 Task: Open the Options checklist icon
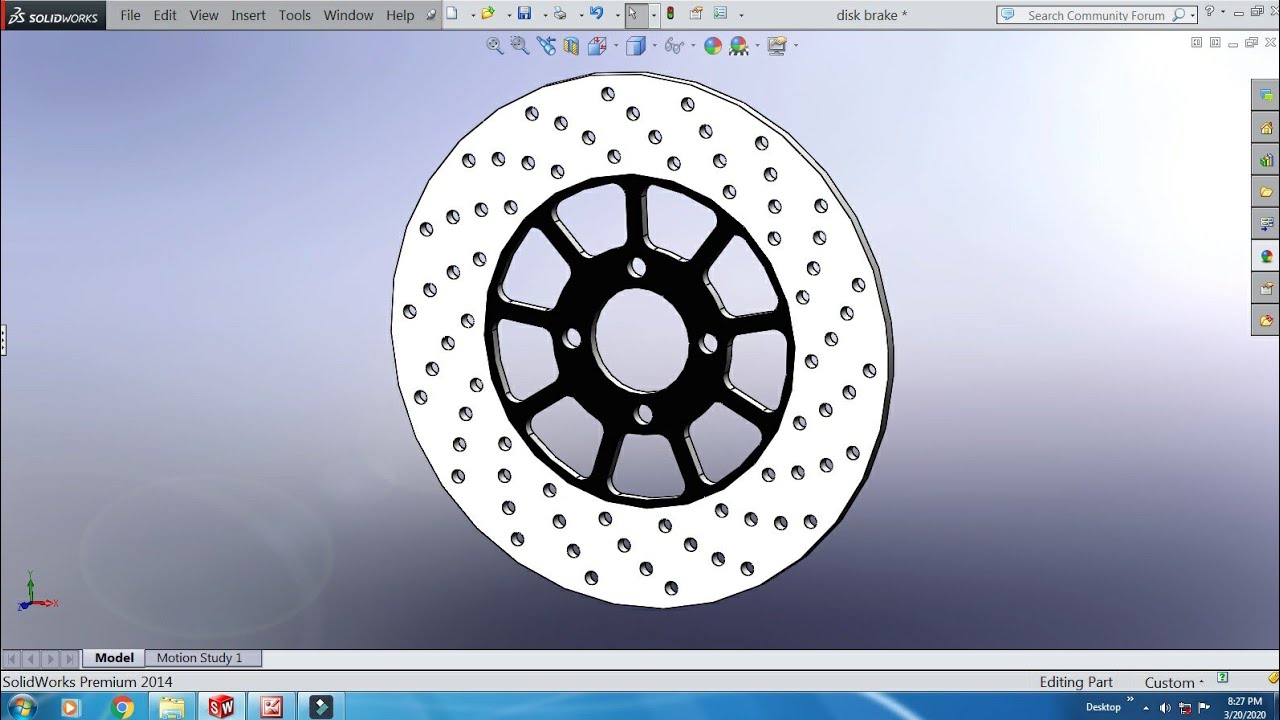click(x=720, y=14)
